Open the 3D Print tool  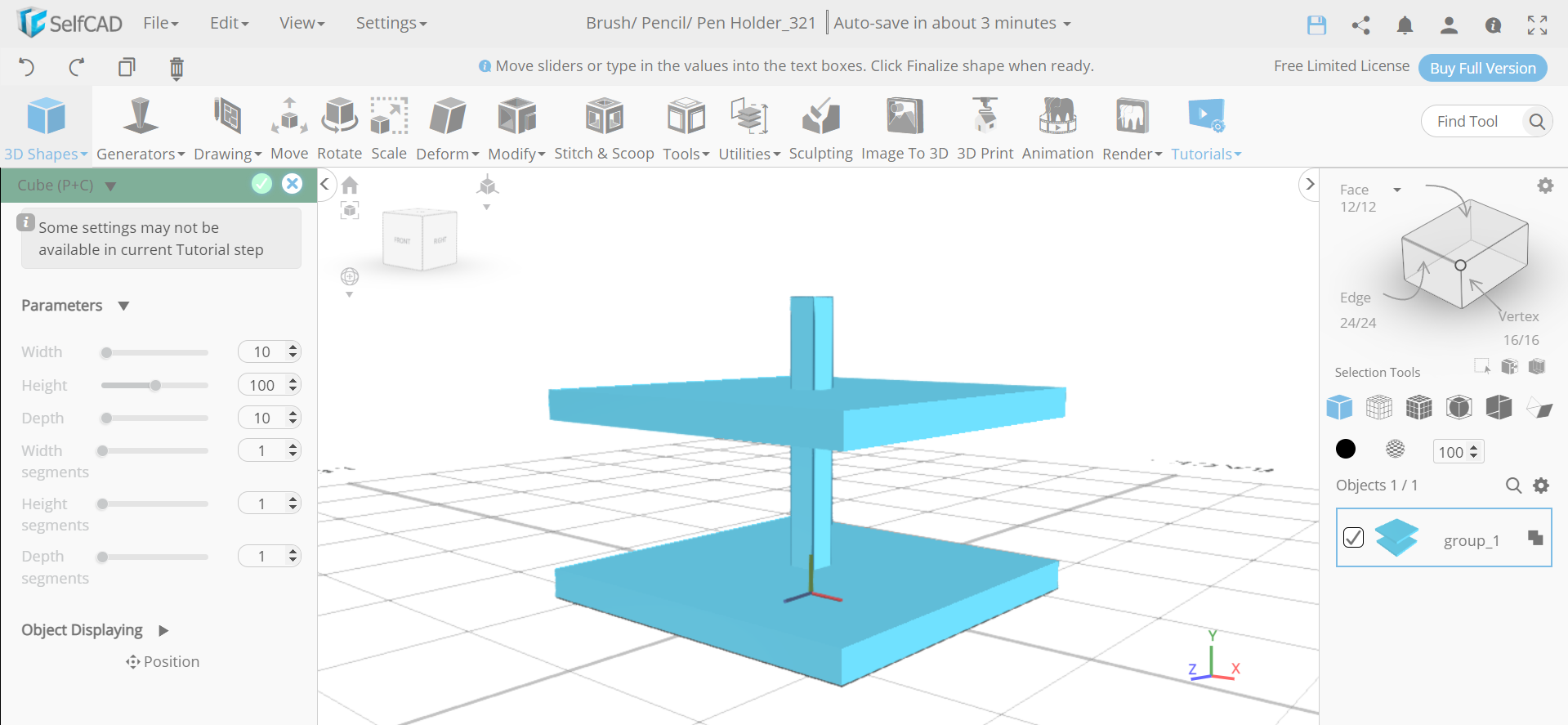tap(985, 128)
